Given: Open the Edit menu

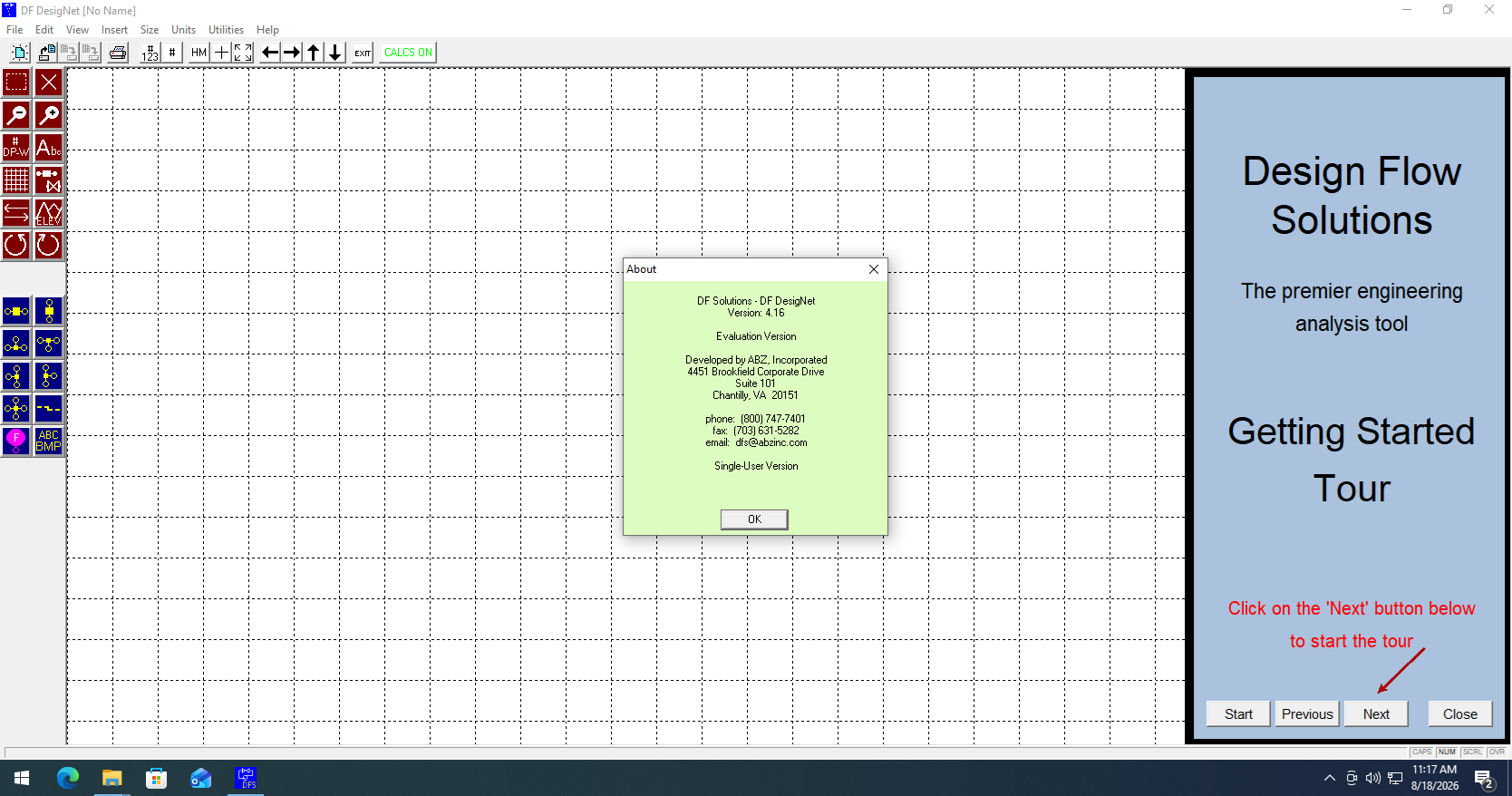Looking at the screenshot, I should click(44, 30).
